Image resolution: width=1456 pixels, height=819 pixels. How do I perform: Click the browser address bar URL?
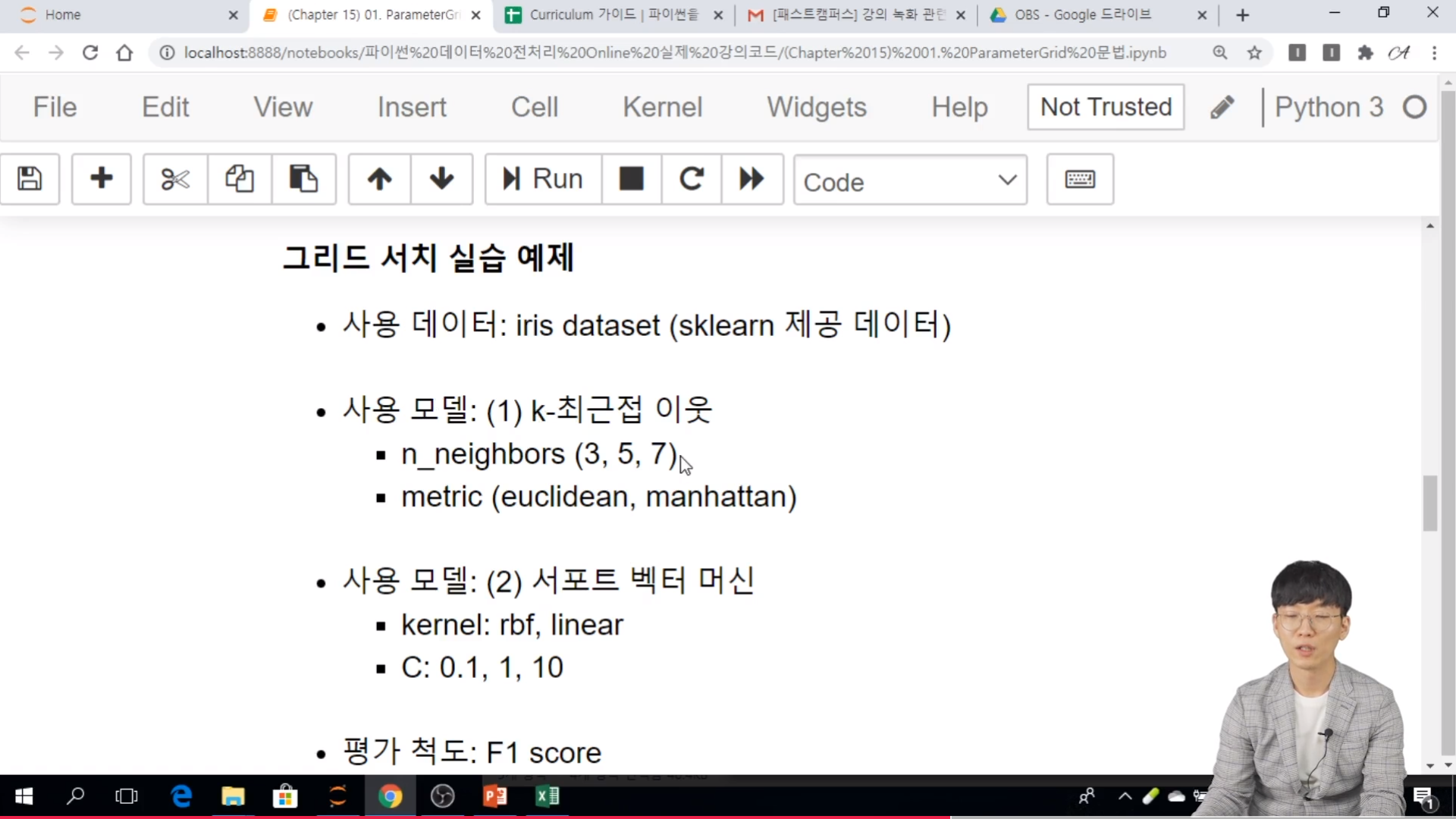[x=675, y=52]
